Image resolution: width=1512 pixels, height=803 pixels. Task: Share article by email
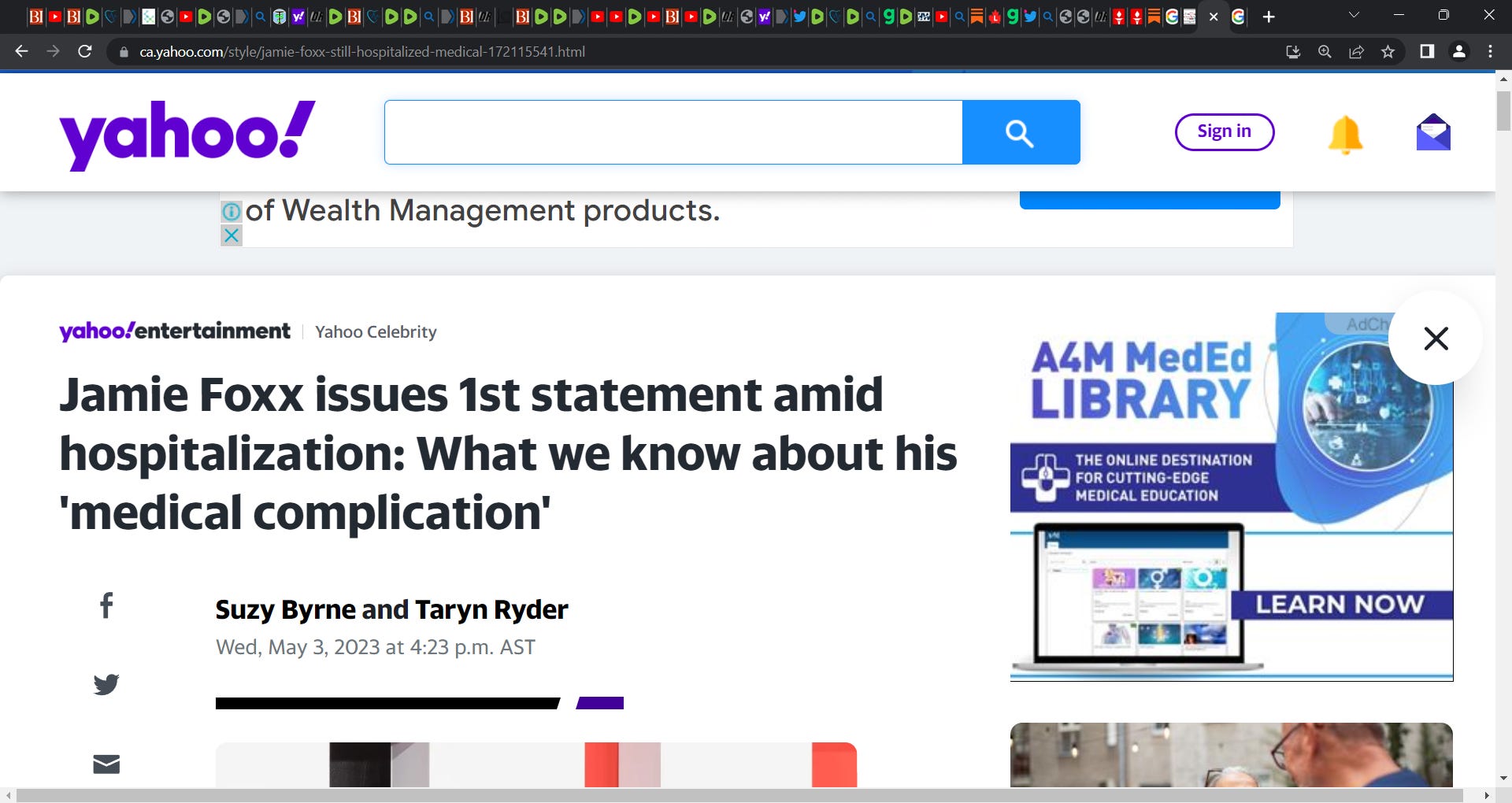point(106,764)
